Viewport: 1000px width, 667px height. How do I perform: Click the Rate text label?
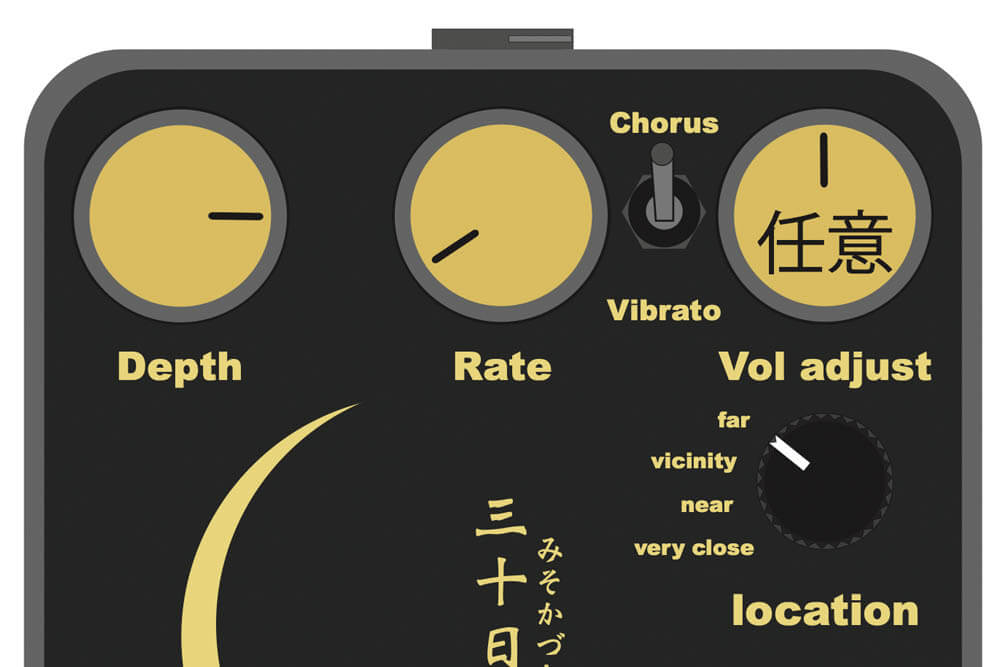pos(502,367)
